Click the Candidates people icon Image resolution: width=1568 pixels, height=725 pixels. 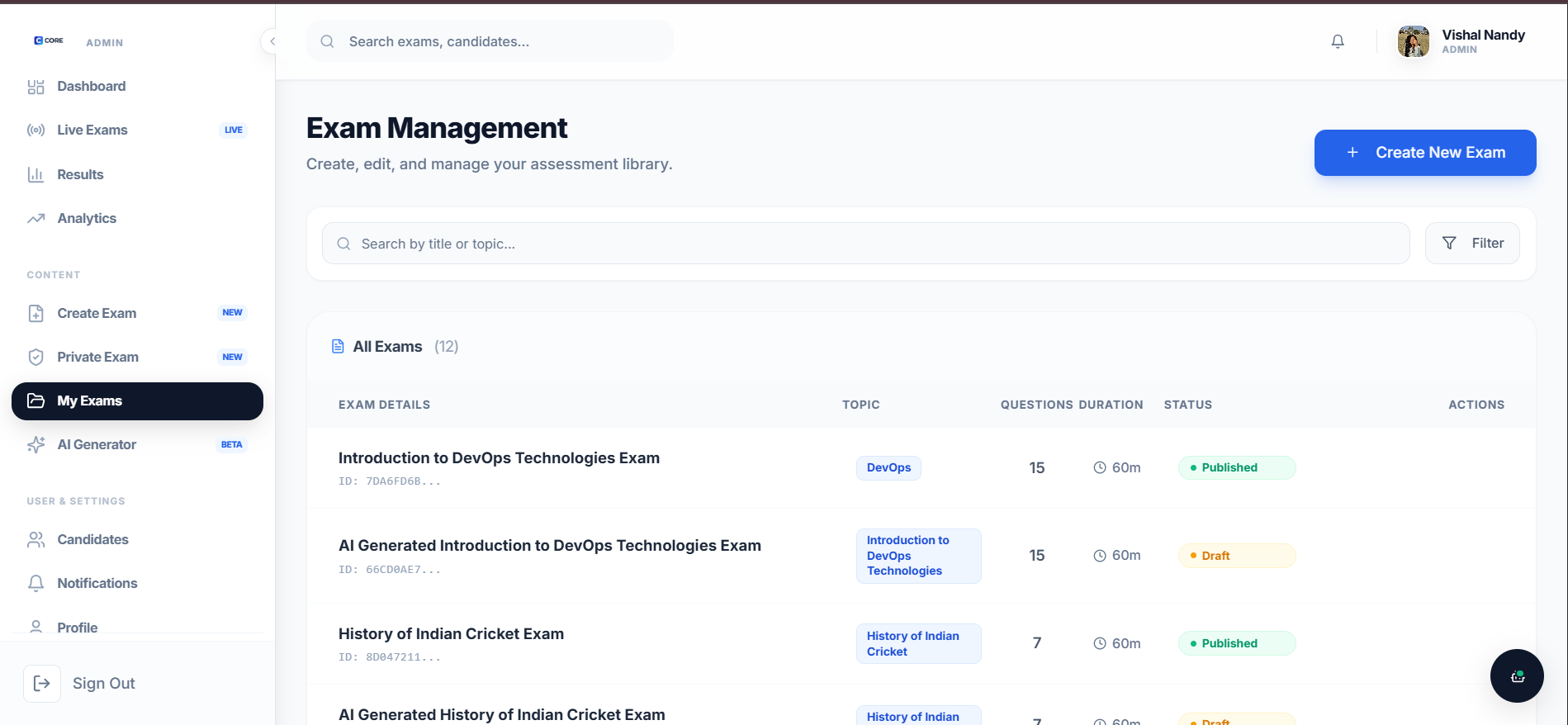(36, 539)
